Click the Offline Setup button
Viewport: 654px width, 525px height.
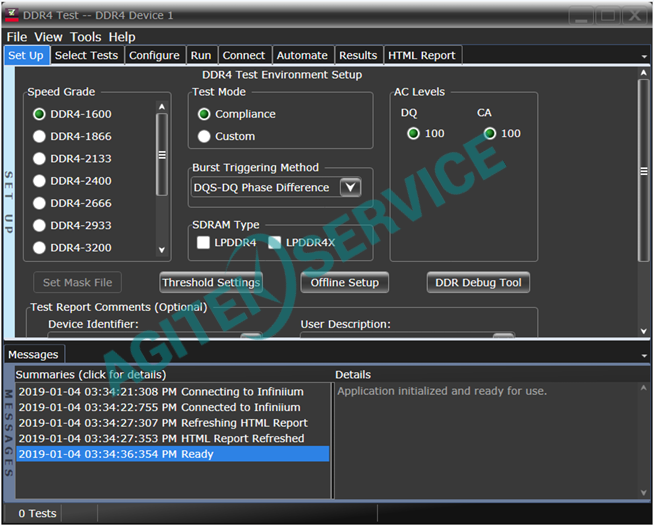pos(345,282)
